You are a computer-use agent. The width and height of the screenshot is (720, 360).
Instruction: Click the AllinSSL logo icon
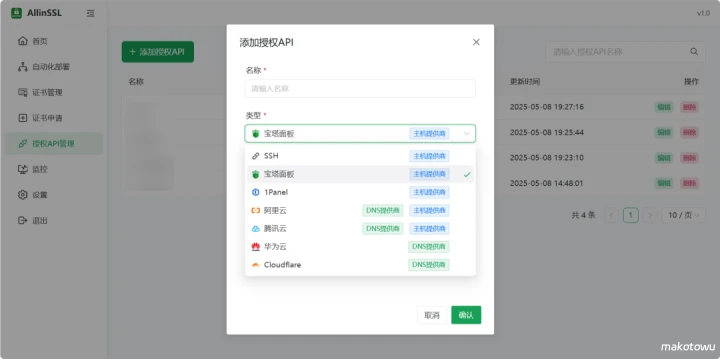pyautogui.click(x=16, y=13)
